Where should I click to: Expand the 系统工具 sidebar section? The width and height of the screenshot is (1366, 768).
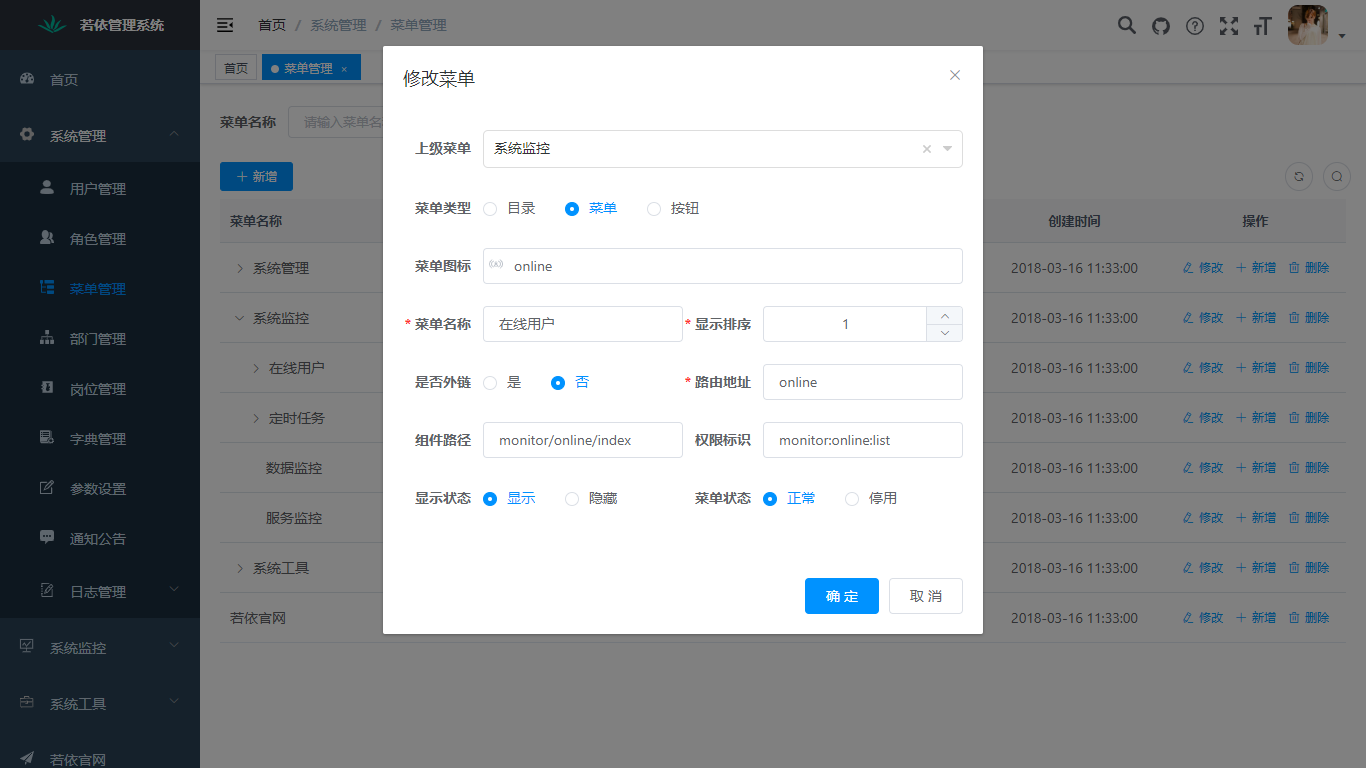click(x=100, y=703)
